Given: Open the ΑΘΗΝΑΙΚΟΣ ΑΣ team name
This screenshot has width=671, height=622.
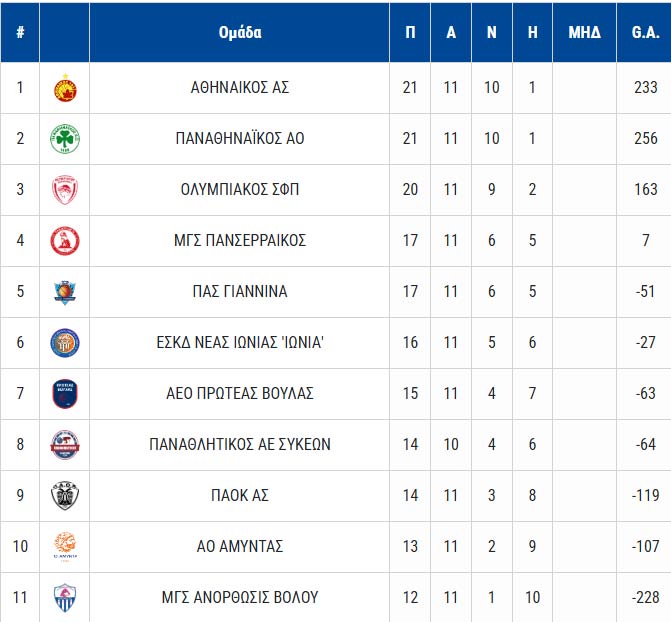Looking at the screenshot, I should tap(240, 88).
